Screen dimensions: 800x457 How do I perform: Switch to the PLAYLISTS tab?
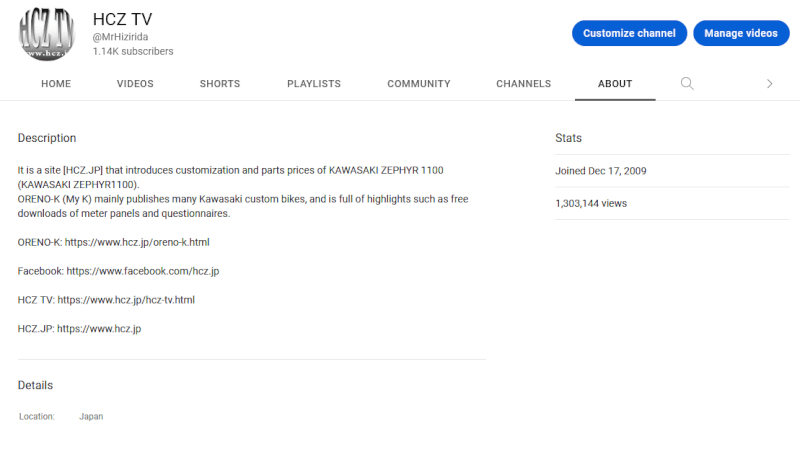tap(314, 84)
